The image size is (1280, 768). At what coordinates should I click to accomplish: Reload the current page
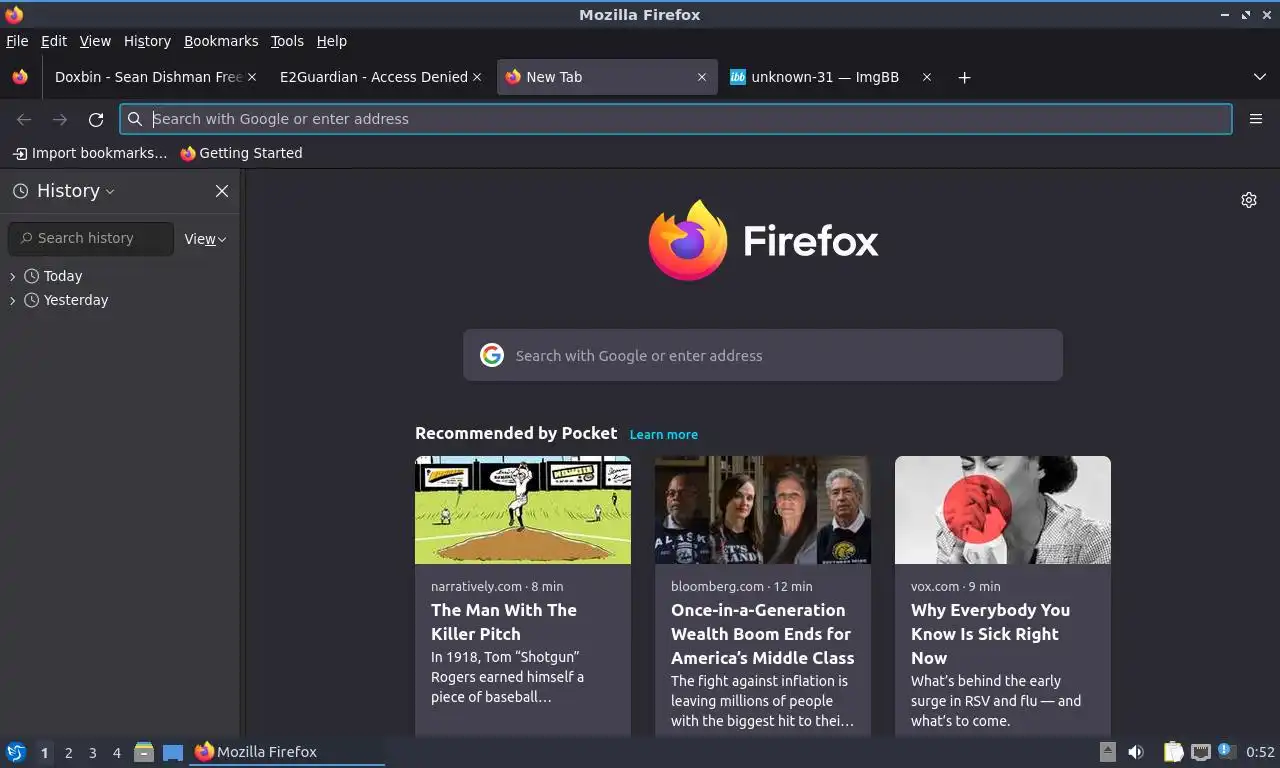point(96,119)
